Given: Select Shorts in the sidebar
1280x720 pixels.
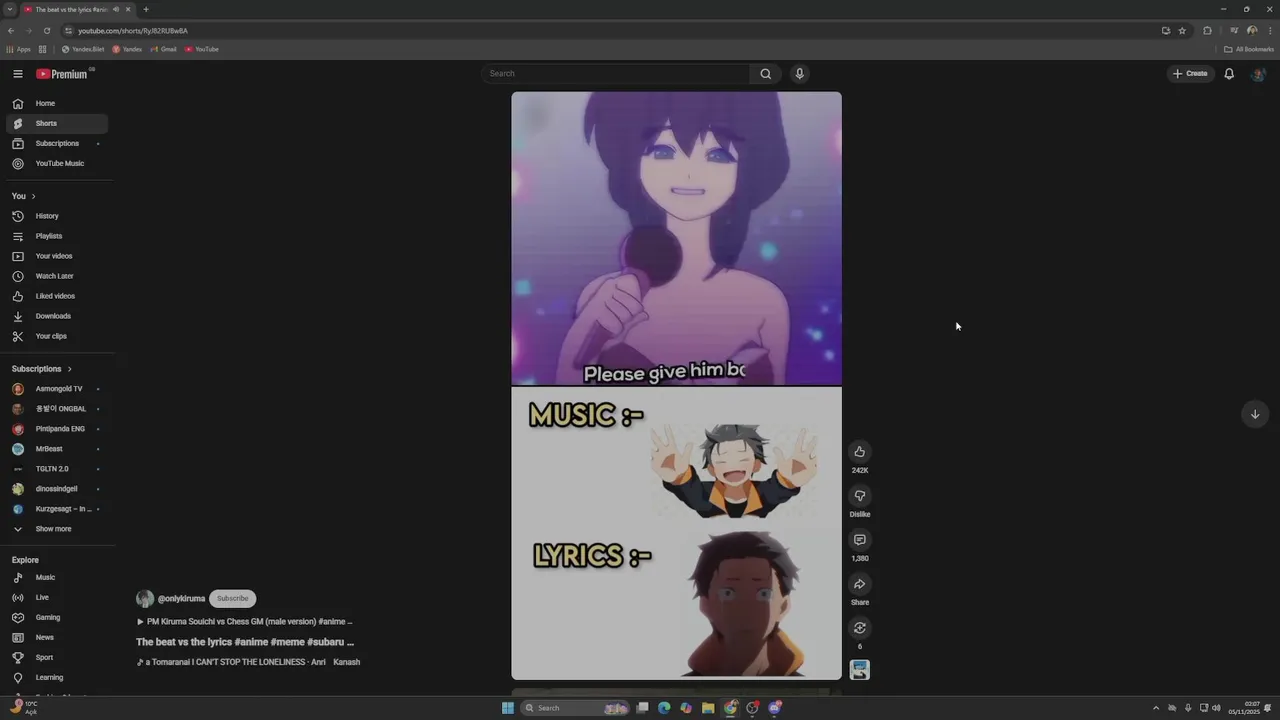Looking at the screenshot, I should point(57,124).
